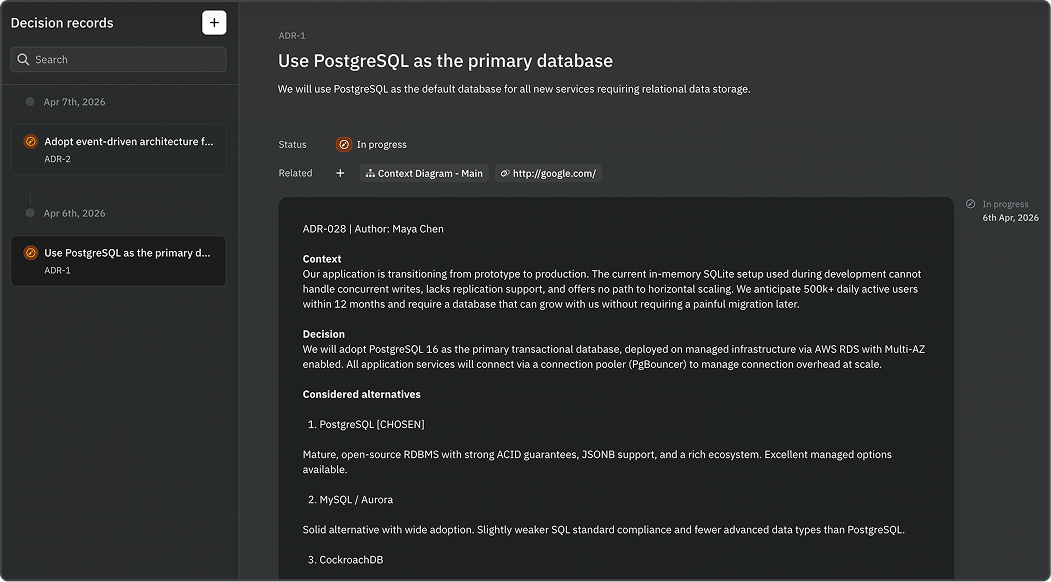Open the In progress status selector
Viewport: 1051px width, 582px height.
click(372, 144)
